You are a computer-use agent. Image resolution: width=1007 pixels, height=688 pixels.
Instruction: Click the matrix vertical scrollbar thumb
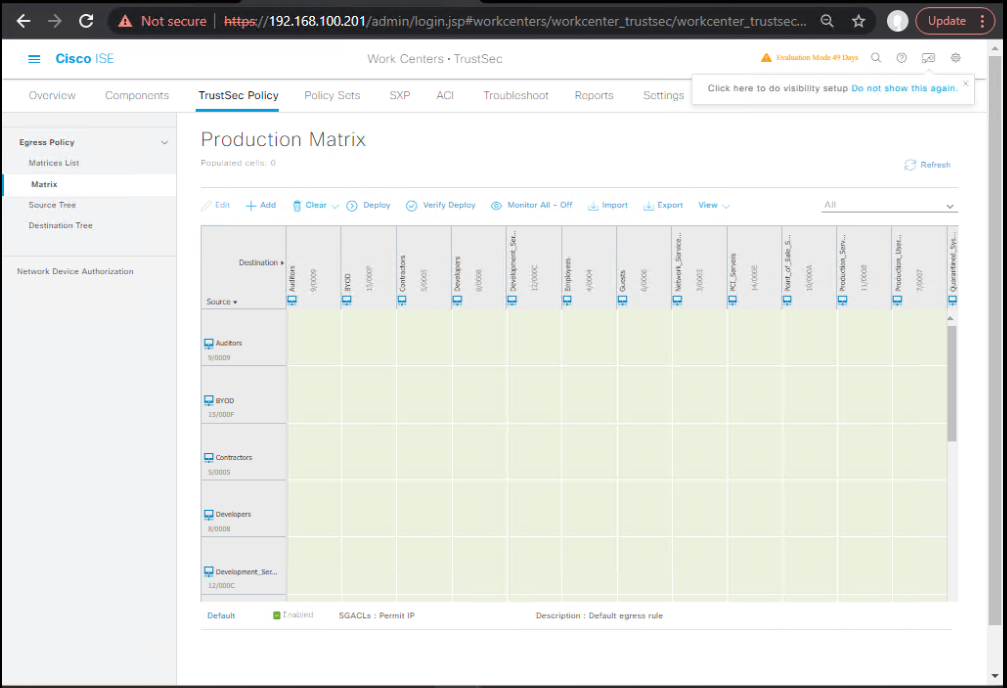click(x=952, y=383)
